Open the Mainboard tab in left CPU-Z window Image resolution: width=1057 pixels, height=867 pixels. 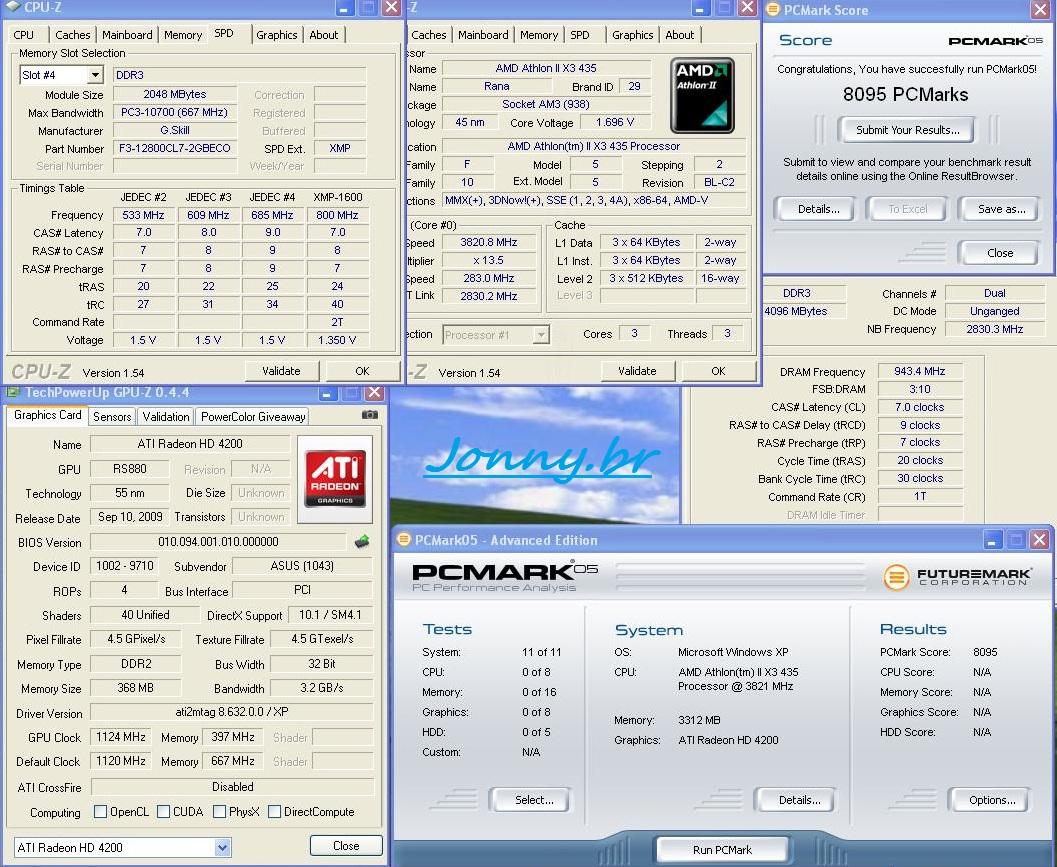(x=127, y=35)
